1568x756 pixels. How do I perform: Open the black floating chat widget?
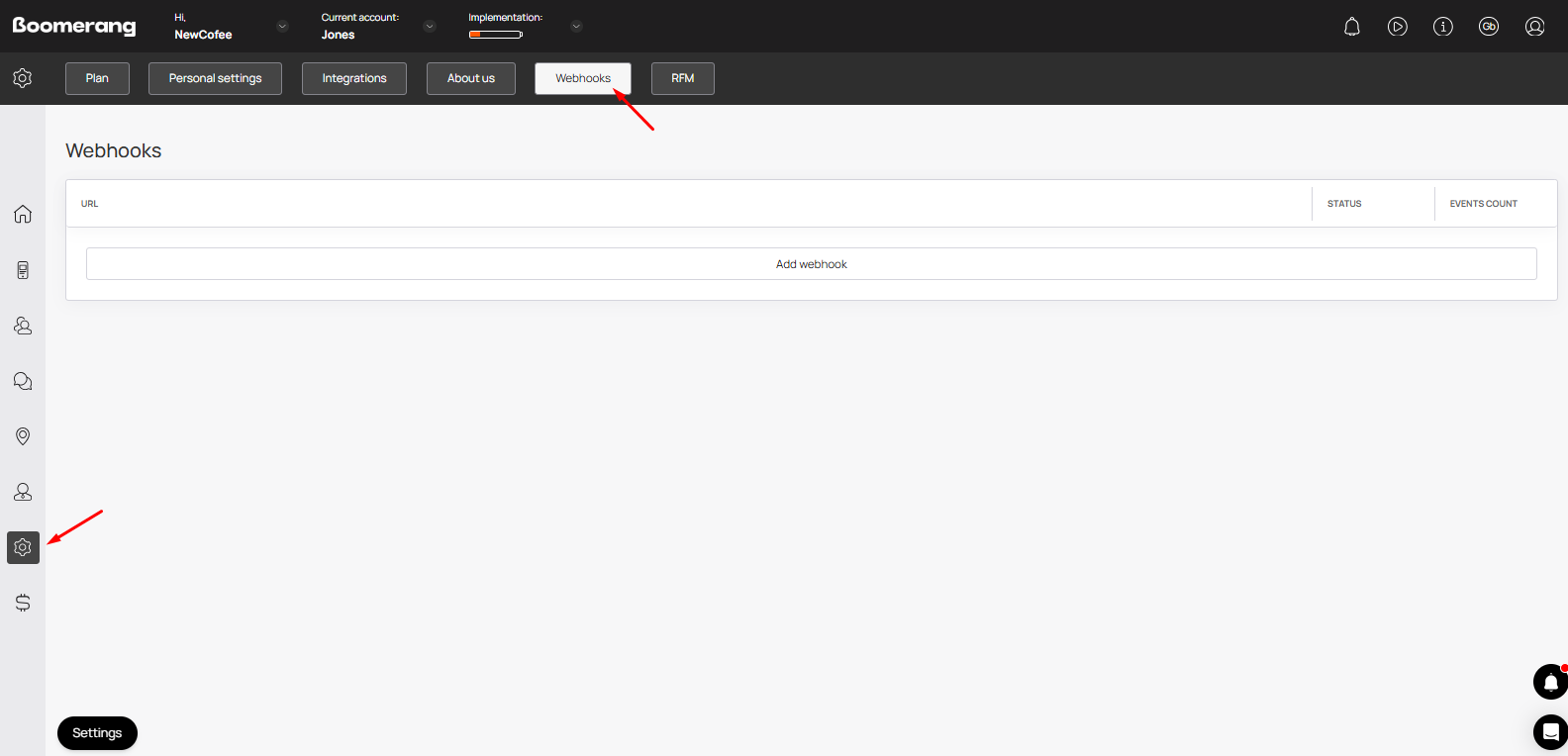(x=1550, y=732)
